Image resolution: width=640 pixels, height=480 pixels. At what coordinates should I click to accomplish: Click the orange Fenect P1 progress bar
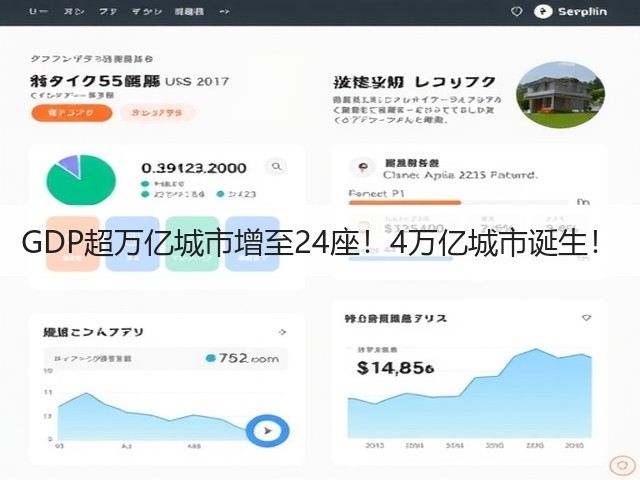[404, 202]
